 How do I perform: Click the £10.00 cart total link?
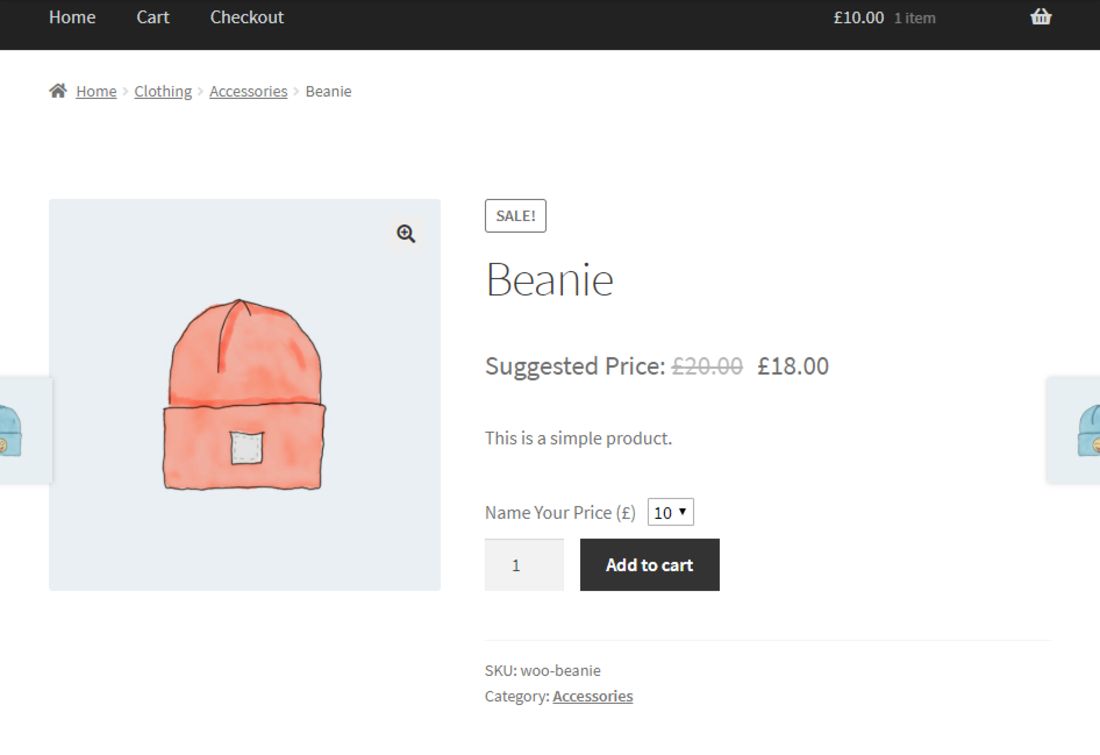click(859, 17)
